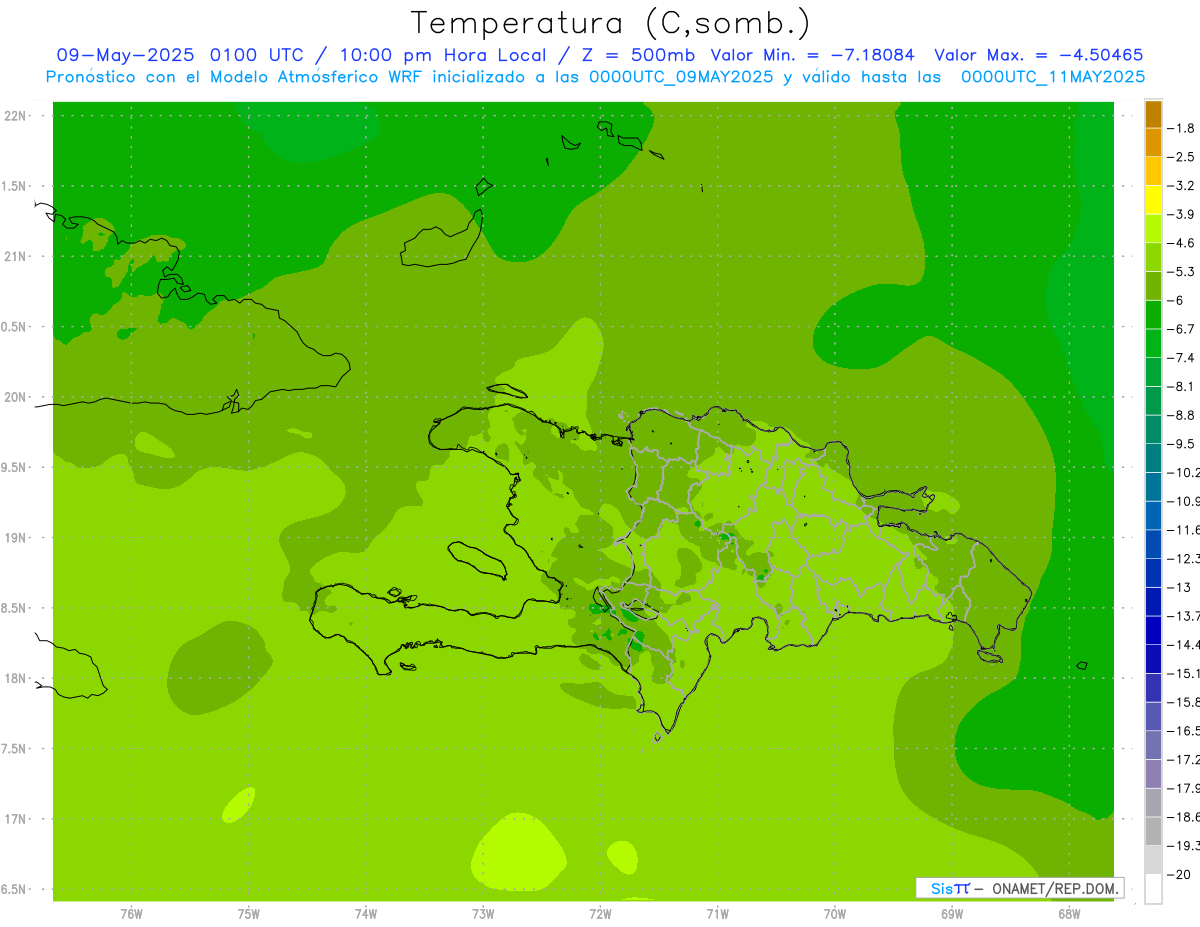This screenshot has width=1200, height=927.
Task: Click the '-4.6' colorbar value
Action: (1182, 243)
